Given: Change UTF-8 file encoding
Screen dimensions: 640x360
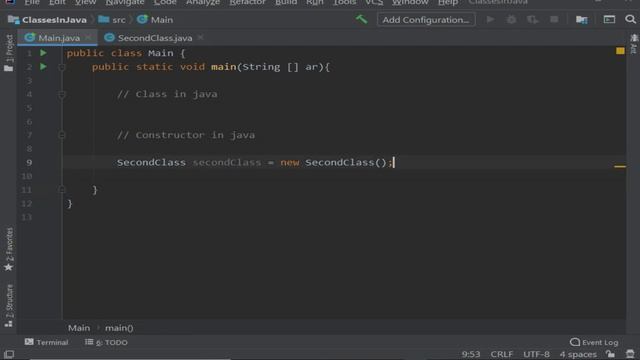Looking at the screenshot, I should click(536, 354).
